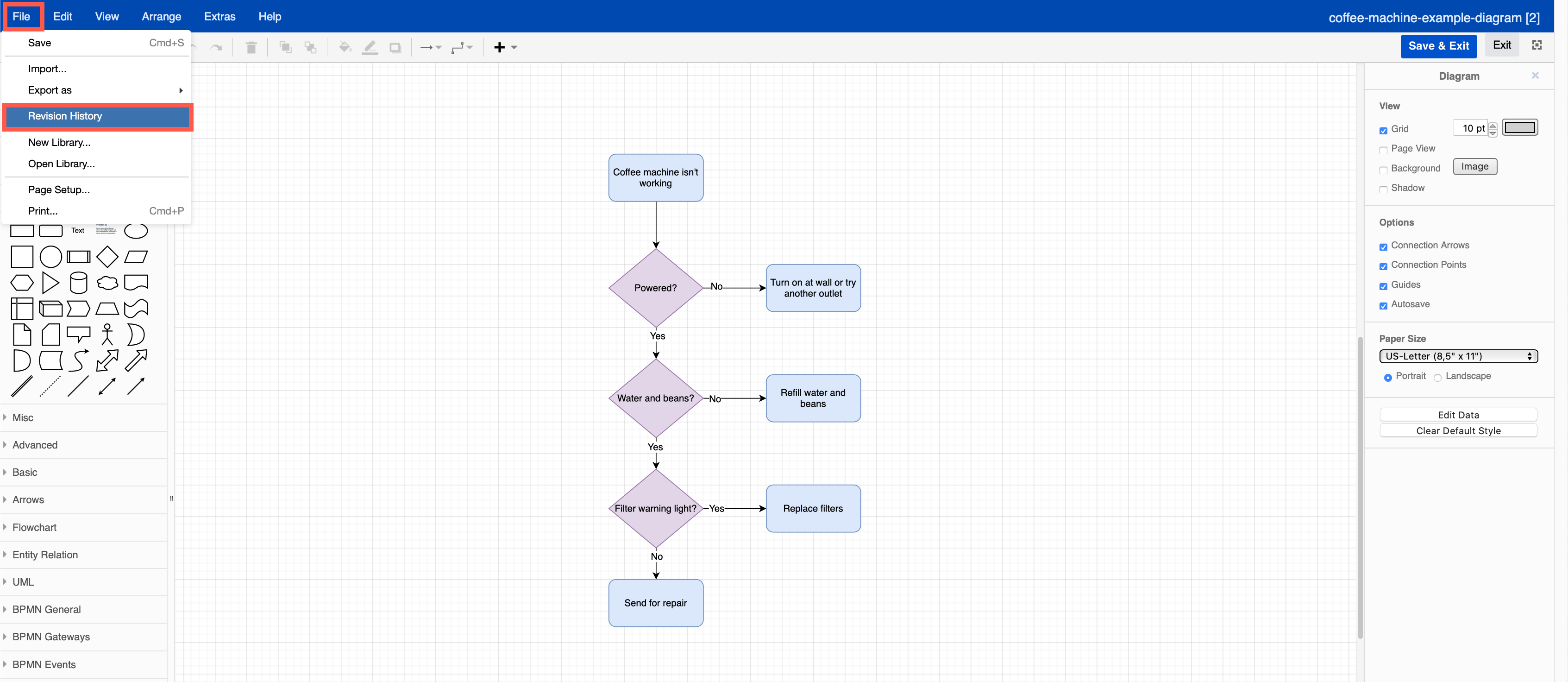The image size is (1568, 682).
Task: Open the Fill Color tool
Action: coord(345,47)
